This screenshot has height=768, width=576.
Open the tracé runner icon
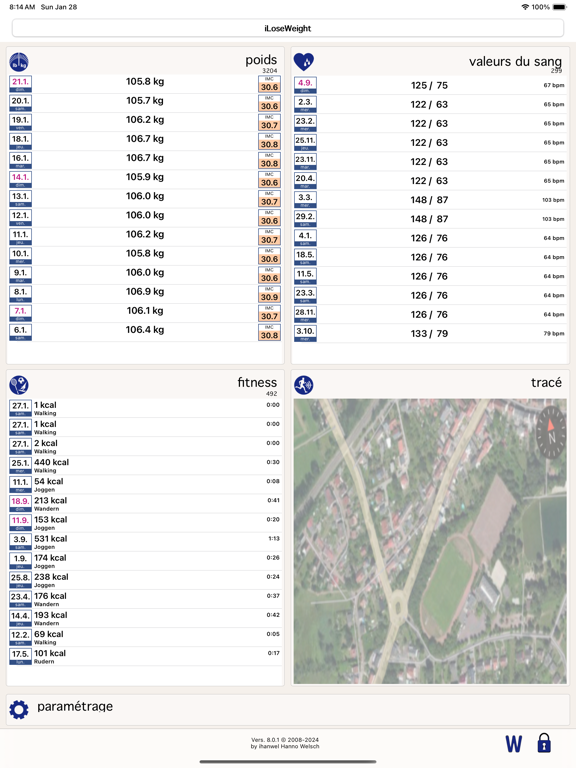(304, 385)
